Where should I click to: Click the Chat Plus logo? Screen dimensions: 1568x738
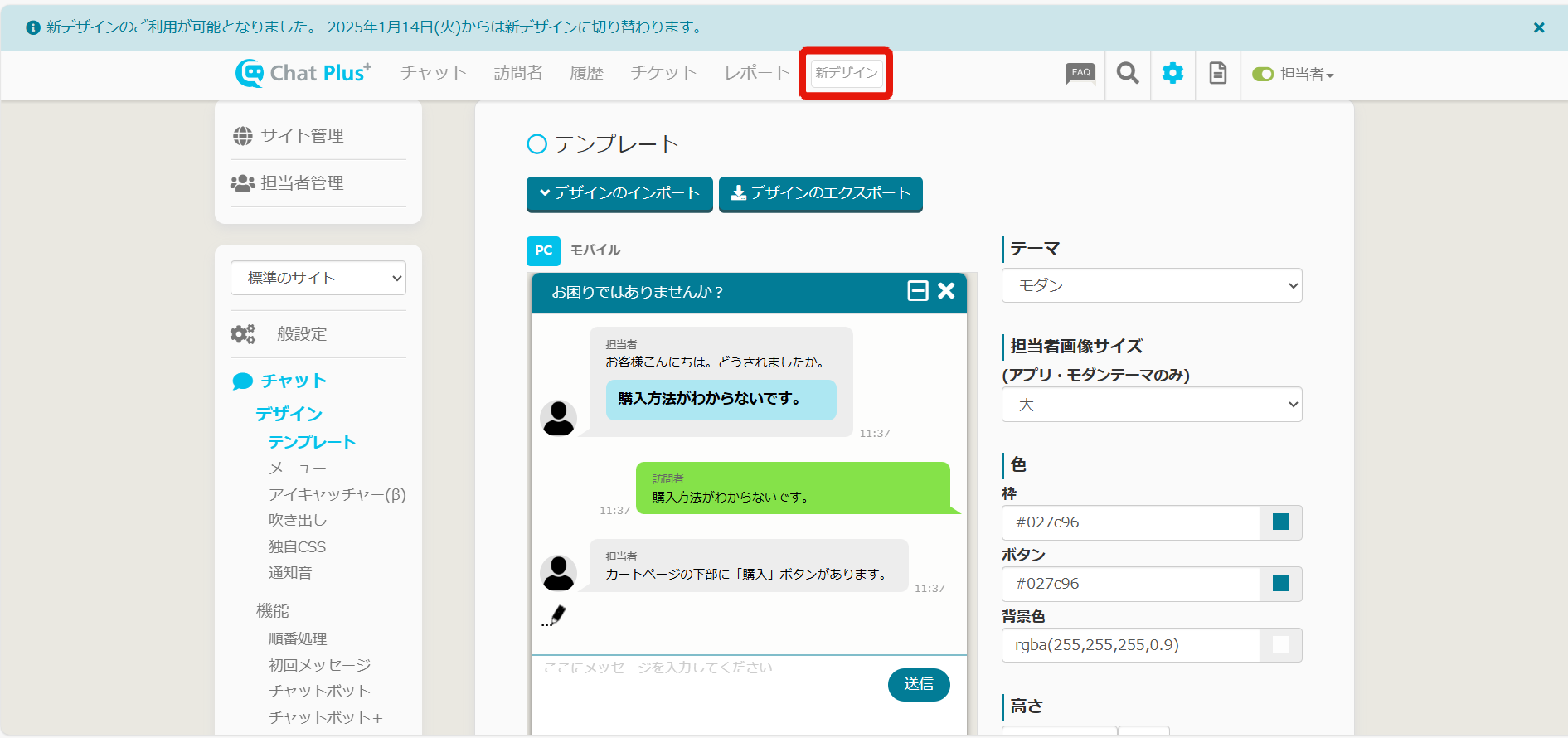click(303, 73)
